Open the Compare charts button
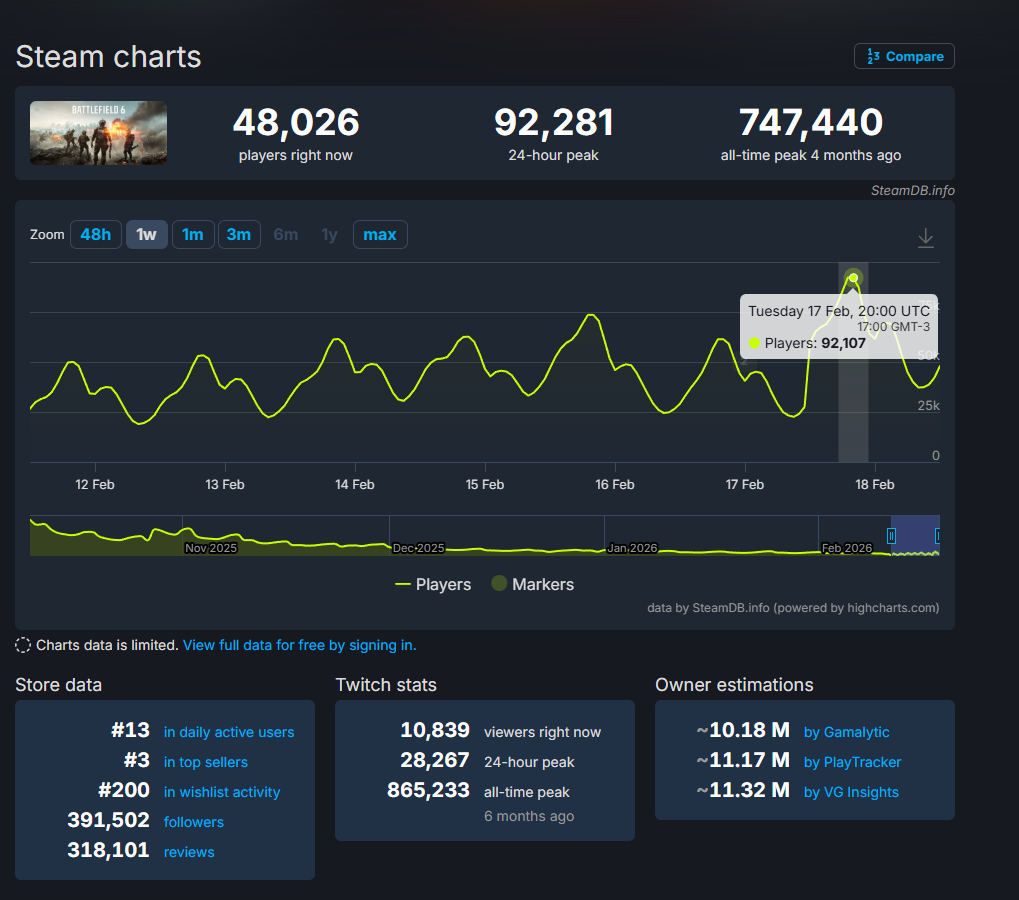 coord(904,57)
